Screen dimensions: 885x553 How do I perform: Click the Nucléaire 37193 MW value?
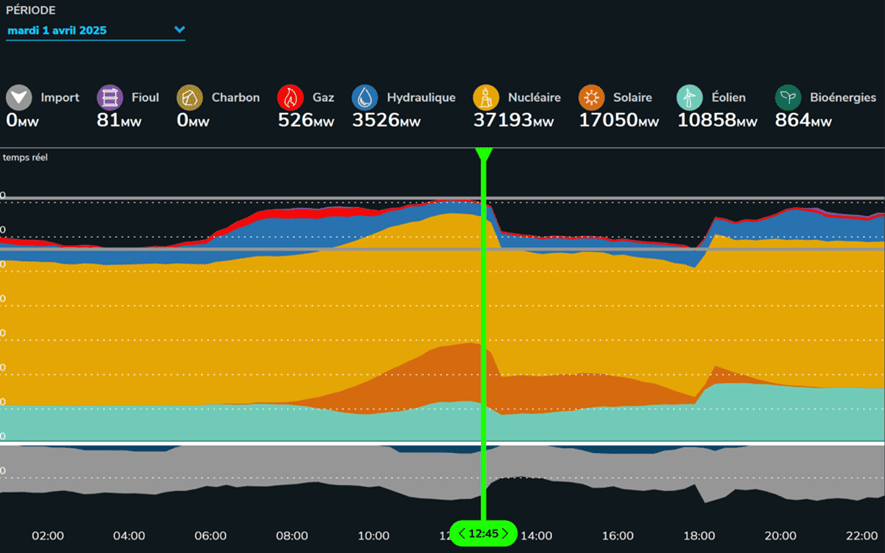coord(513,121)
